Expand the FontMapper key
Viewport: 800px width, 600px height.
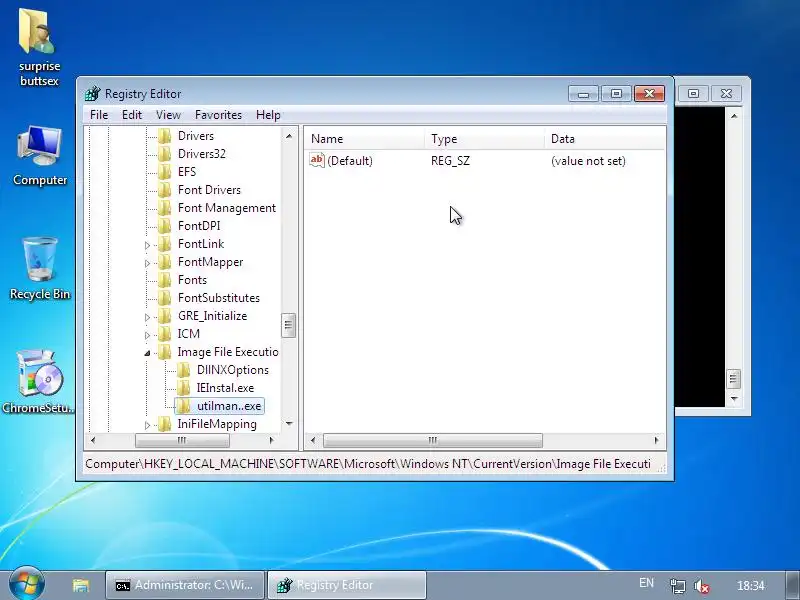click(147, 263)
